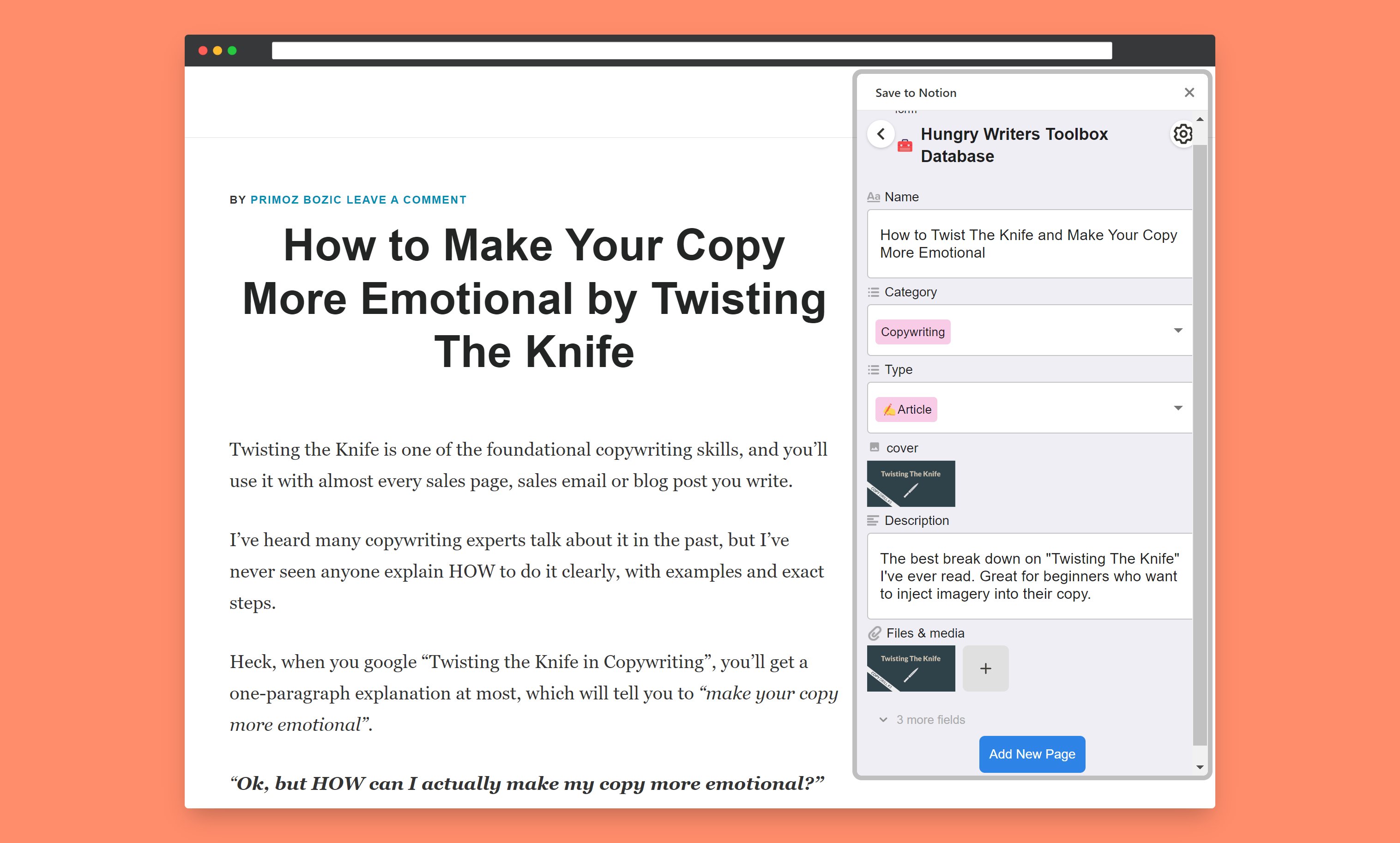Click the Hungry Writers Toolbox Database title

(1014, 145)
